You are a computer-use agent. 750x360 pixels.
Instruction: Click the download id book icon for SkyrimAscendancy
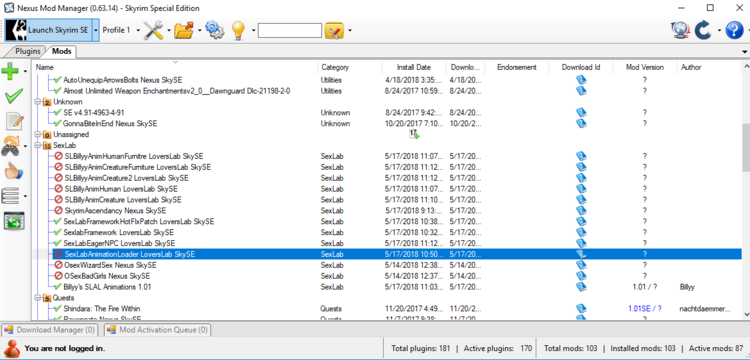pyautogui.click(x=581, y=210)
